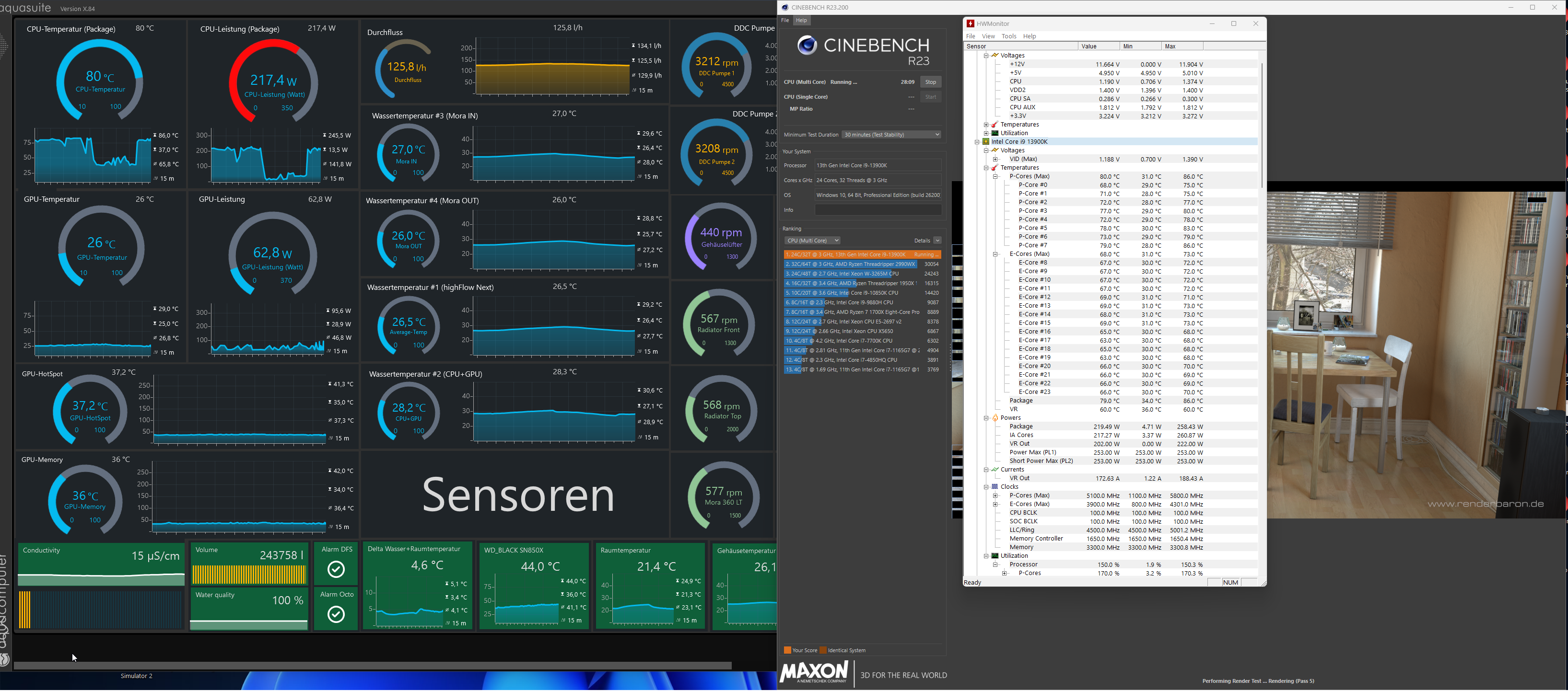Click the Processor field showing 13th Gen Intel Core i9-13900K
The image size is (1568, 691).
pos(878,165)
